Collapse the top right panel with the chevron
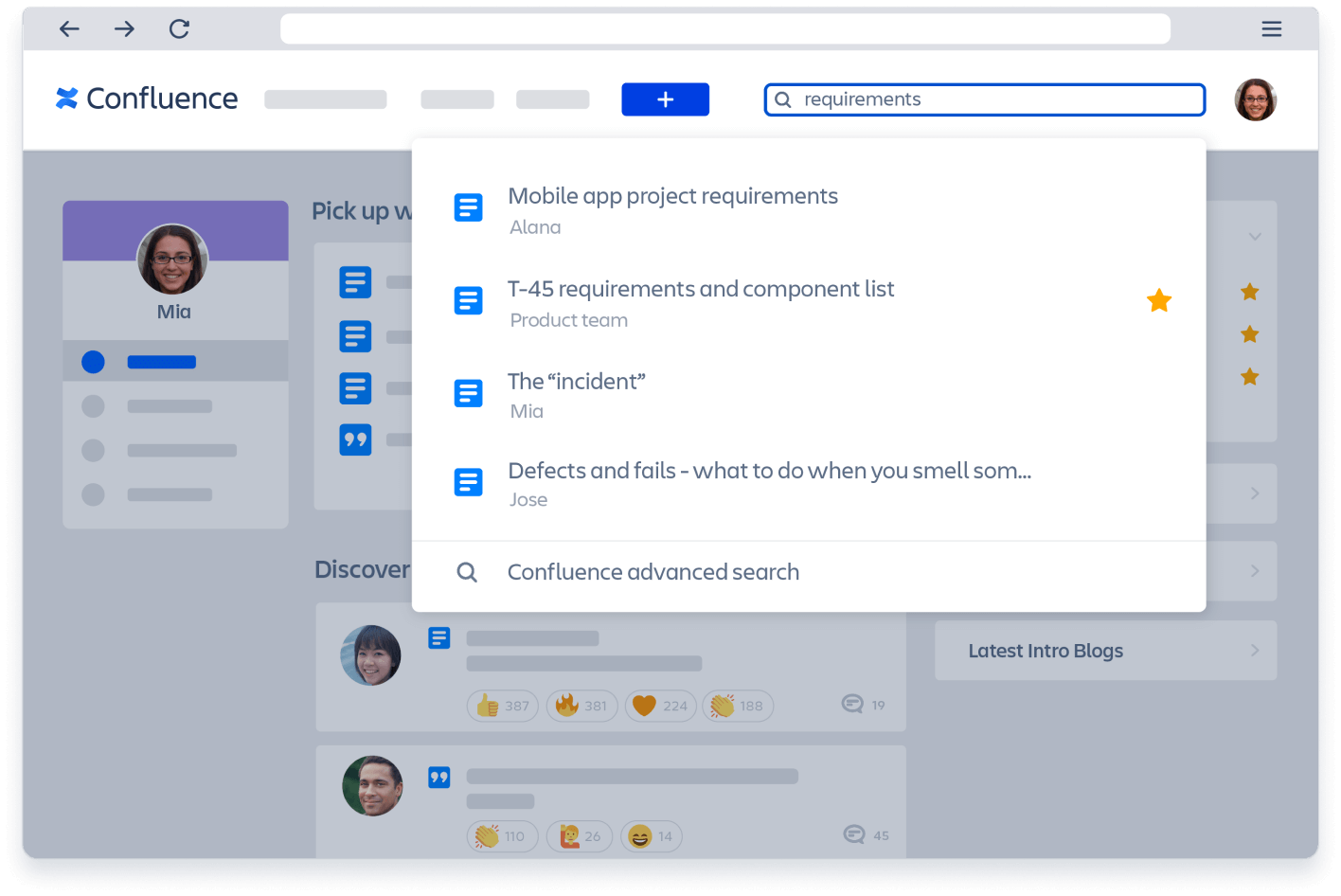1341x896 pixels. 1254,236
